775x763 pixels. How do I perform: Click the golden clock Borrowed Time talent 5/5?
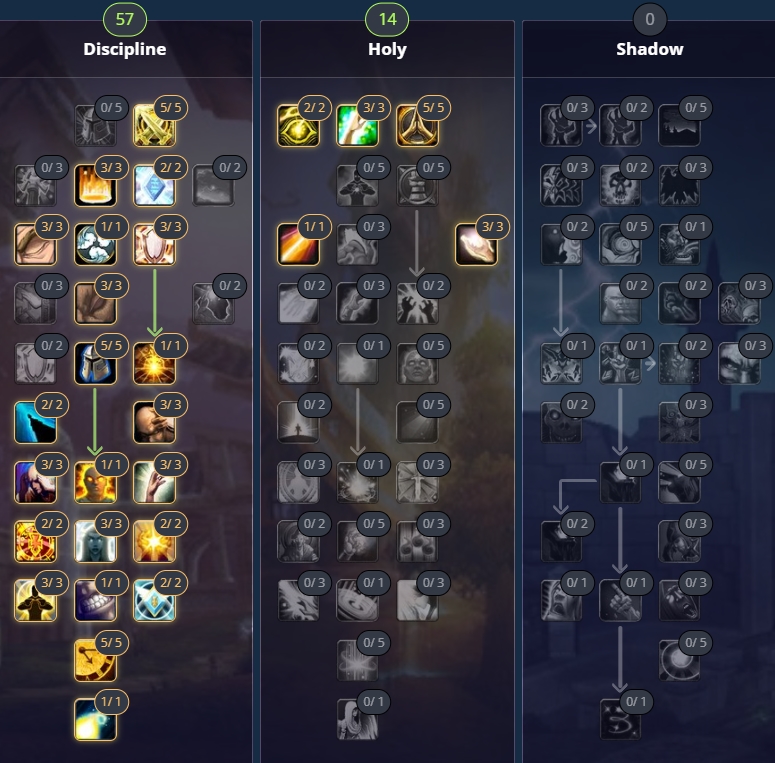pos(95,660)
